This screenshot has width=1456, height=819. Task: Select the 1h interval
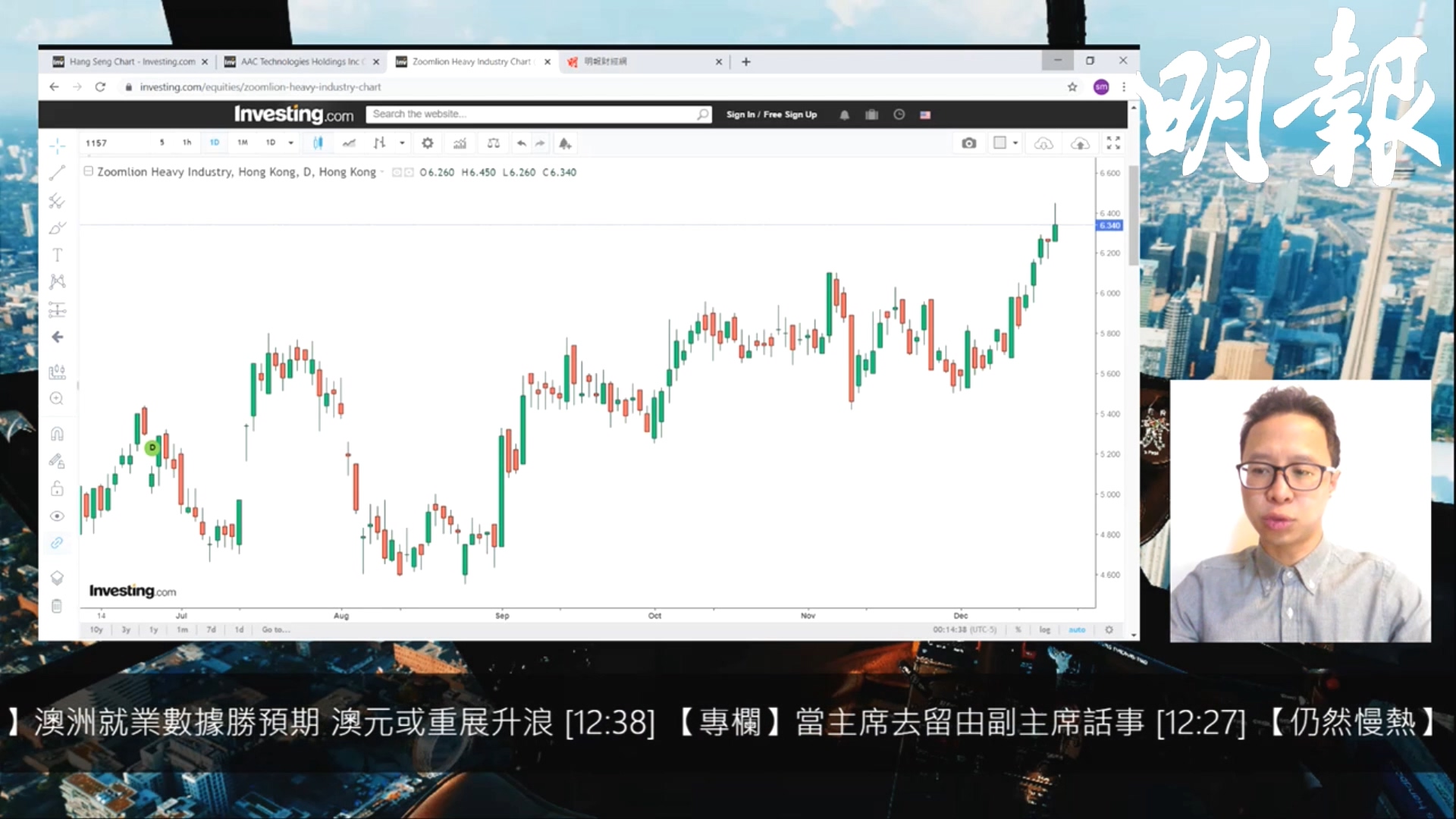(x=187, y=143)
